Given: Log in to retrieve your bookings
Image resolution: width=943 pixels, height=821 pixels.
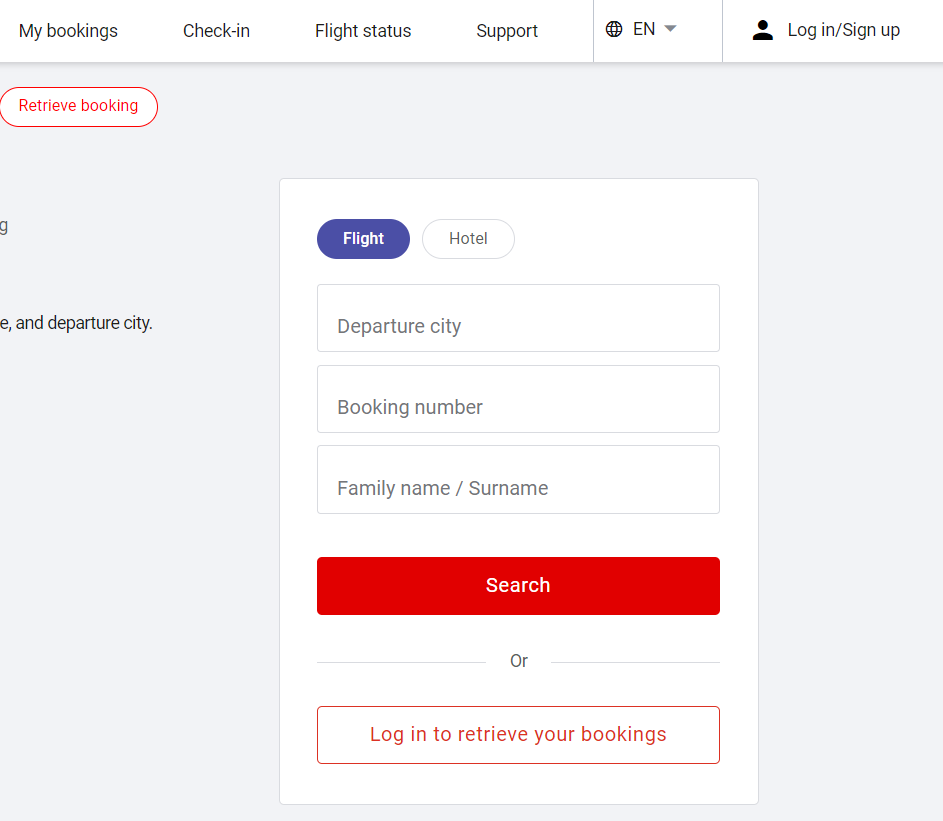Looking at the screenshot, I should pos(518,734).
